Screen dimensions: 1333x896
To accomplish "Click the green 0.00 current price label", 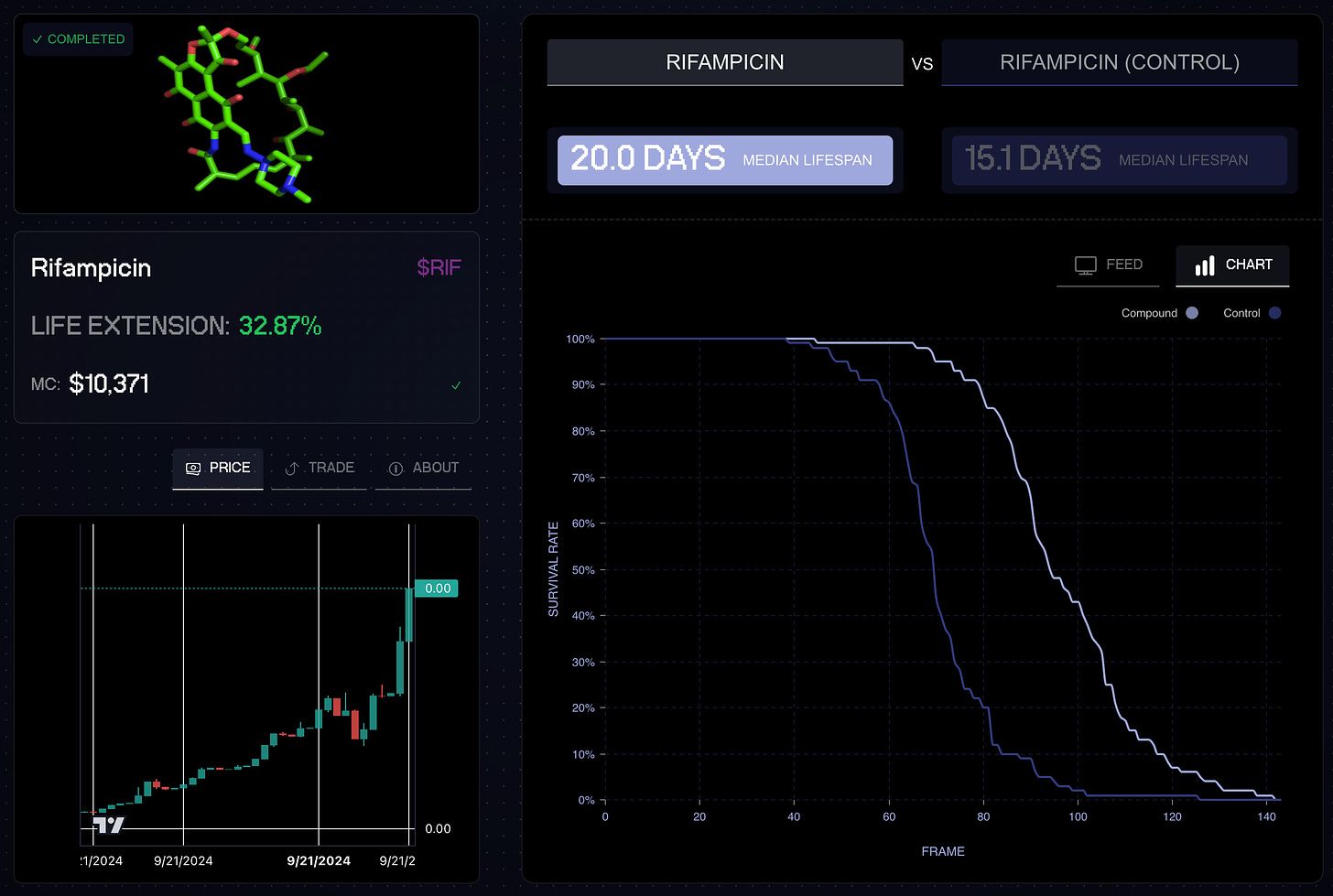I will 437,588.
